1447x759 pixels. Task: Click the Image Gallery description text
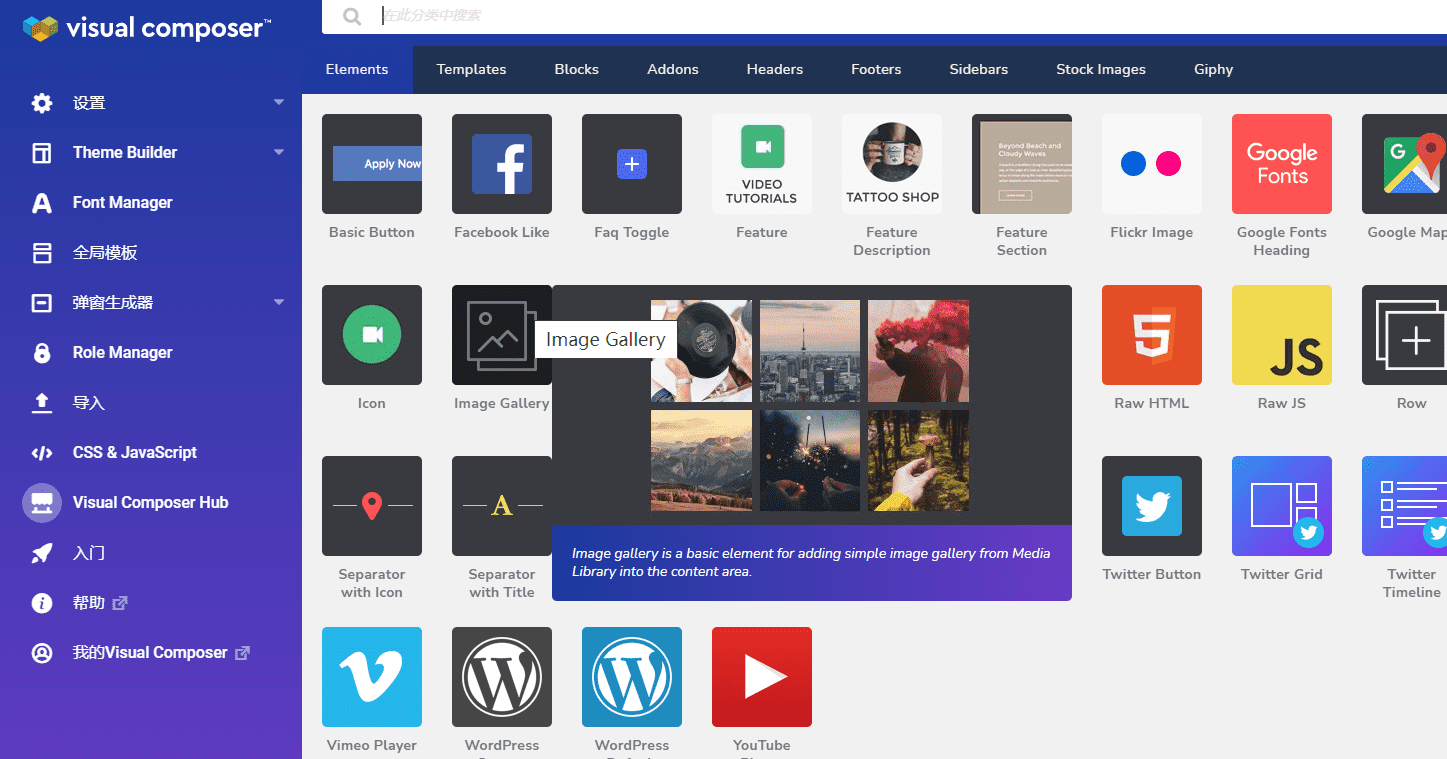(x=811, y=563)
